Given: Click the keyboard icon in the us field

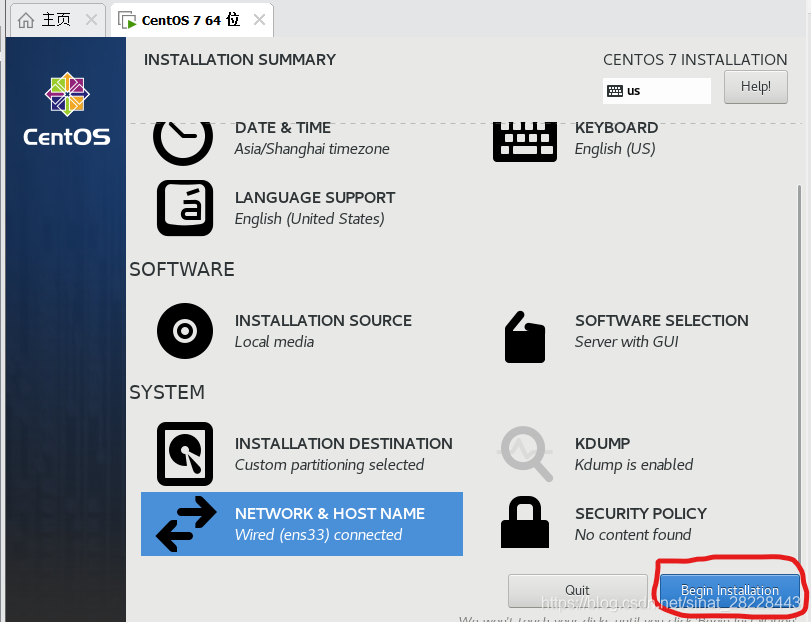Looking at the screenshot, I should (615, 91).
